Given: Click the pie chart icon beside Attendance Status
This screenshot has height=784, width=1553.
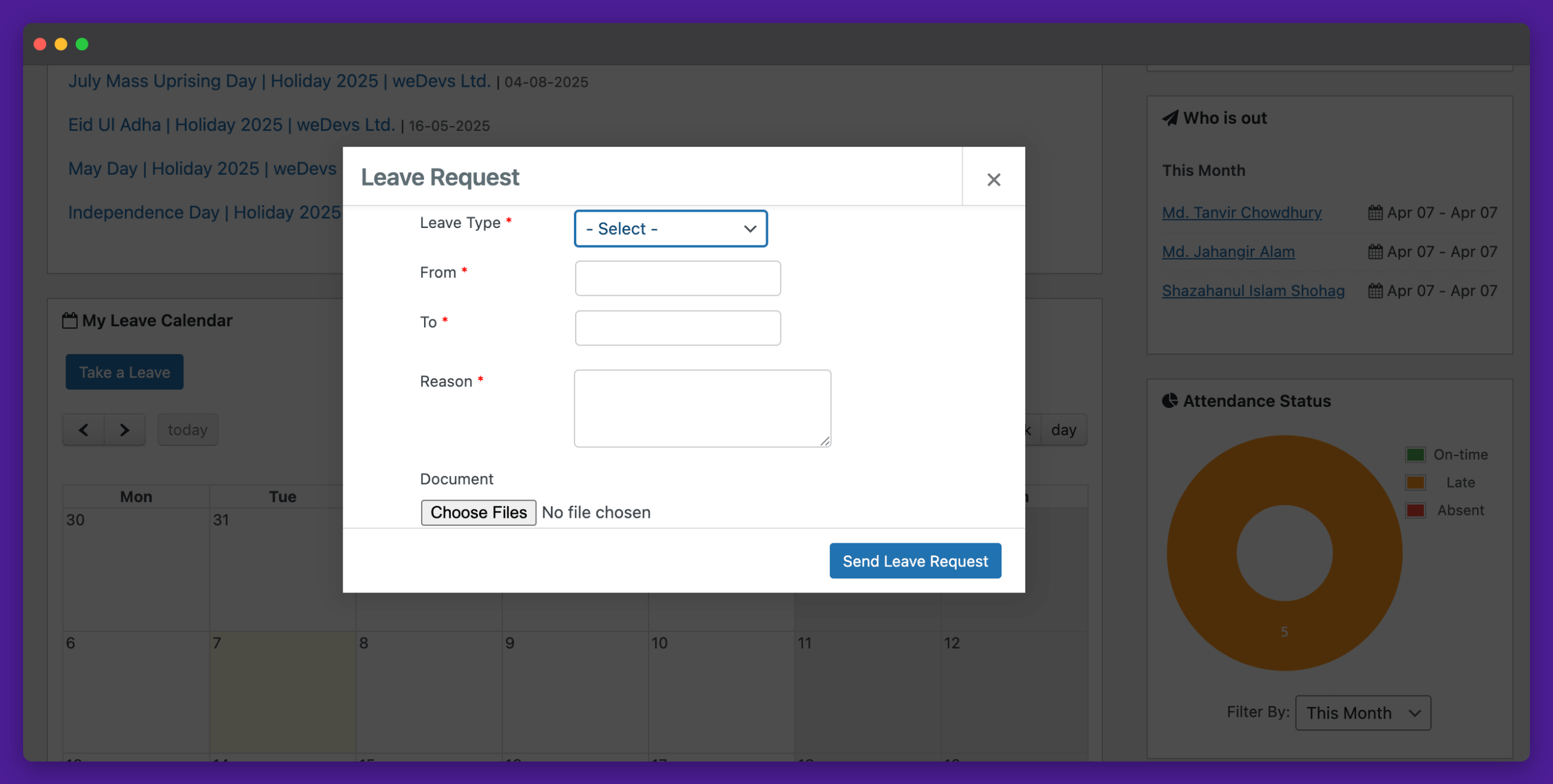Looking at the screenshot, I should pos(1170,400).
